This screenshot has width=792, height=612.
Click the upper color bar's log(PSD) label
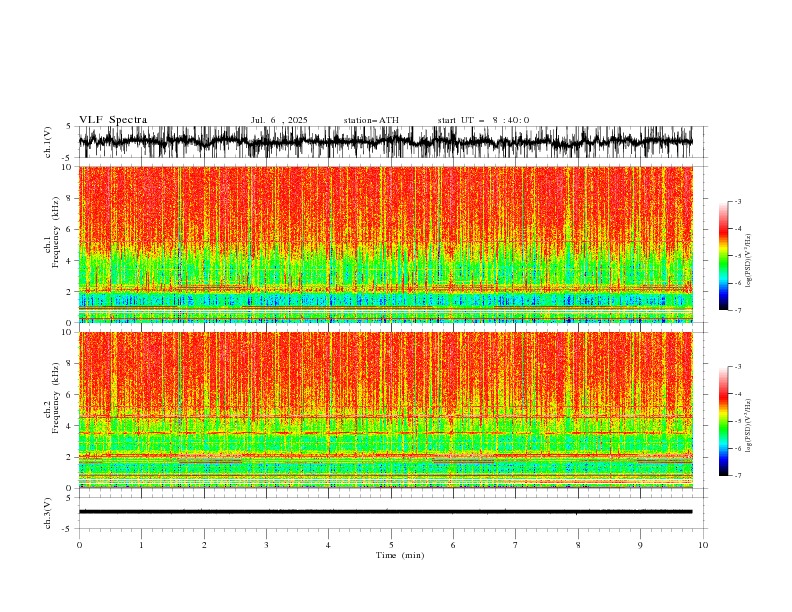pos(748,261)
